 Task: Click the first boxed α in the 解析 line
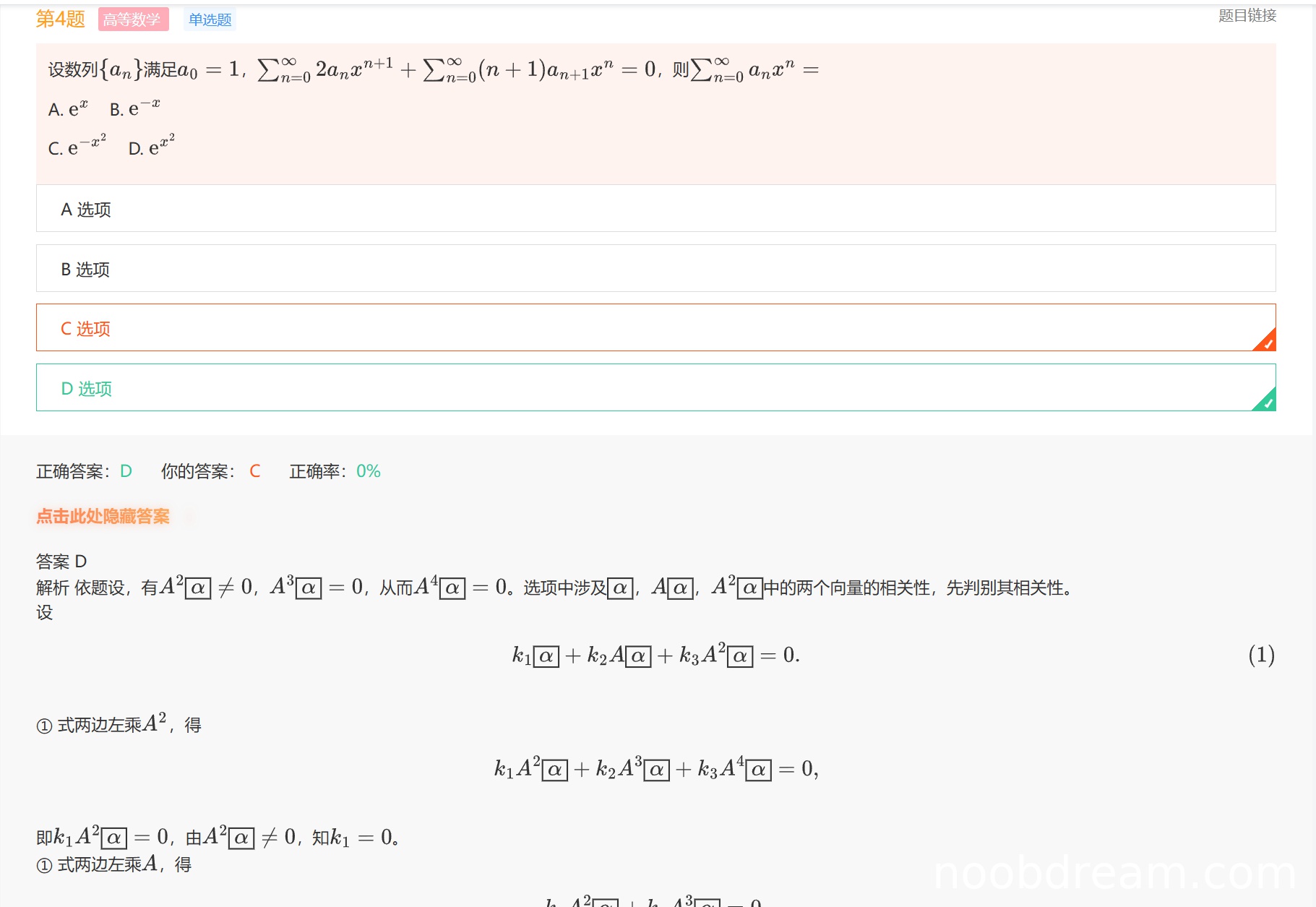click(x=198, y=588)
